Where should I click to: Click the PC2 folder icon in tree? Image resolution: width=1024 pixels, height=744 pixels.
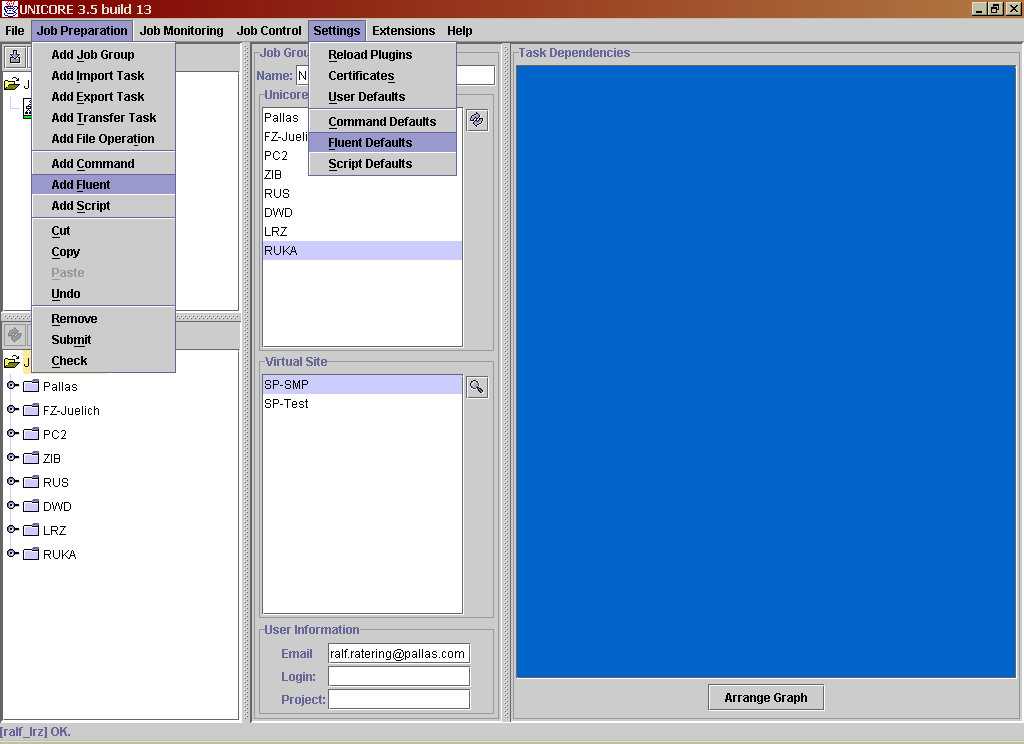point(31,434)
